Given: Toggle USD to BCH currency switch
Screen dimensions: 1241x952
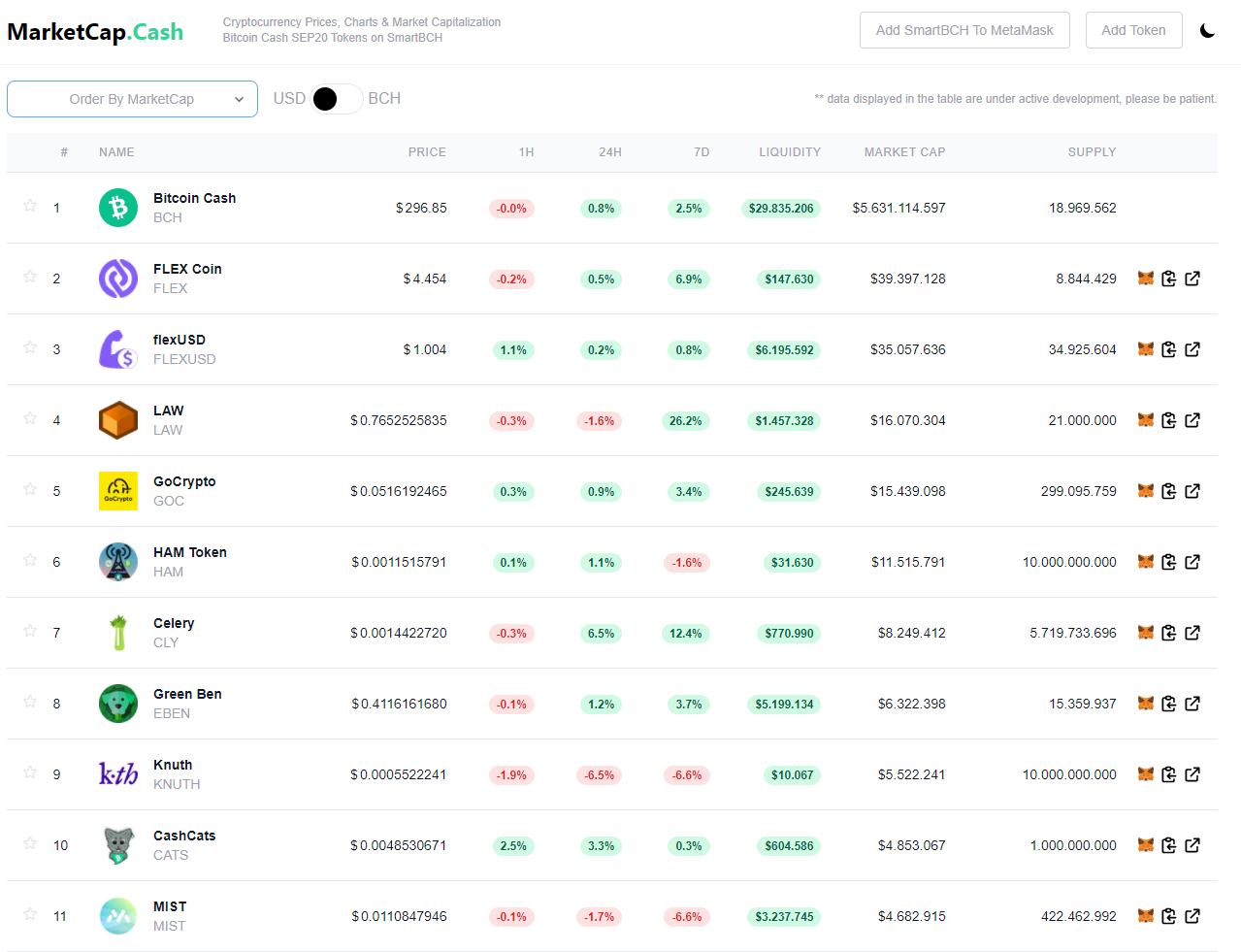Looking at the screenshot, I should tap(337, 99).
